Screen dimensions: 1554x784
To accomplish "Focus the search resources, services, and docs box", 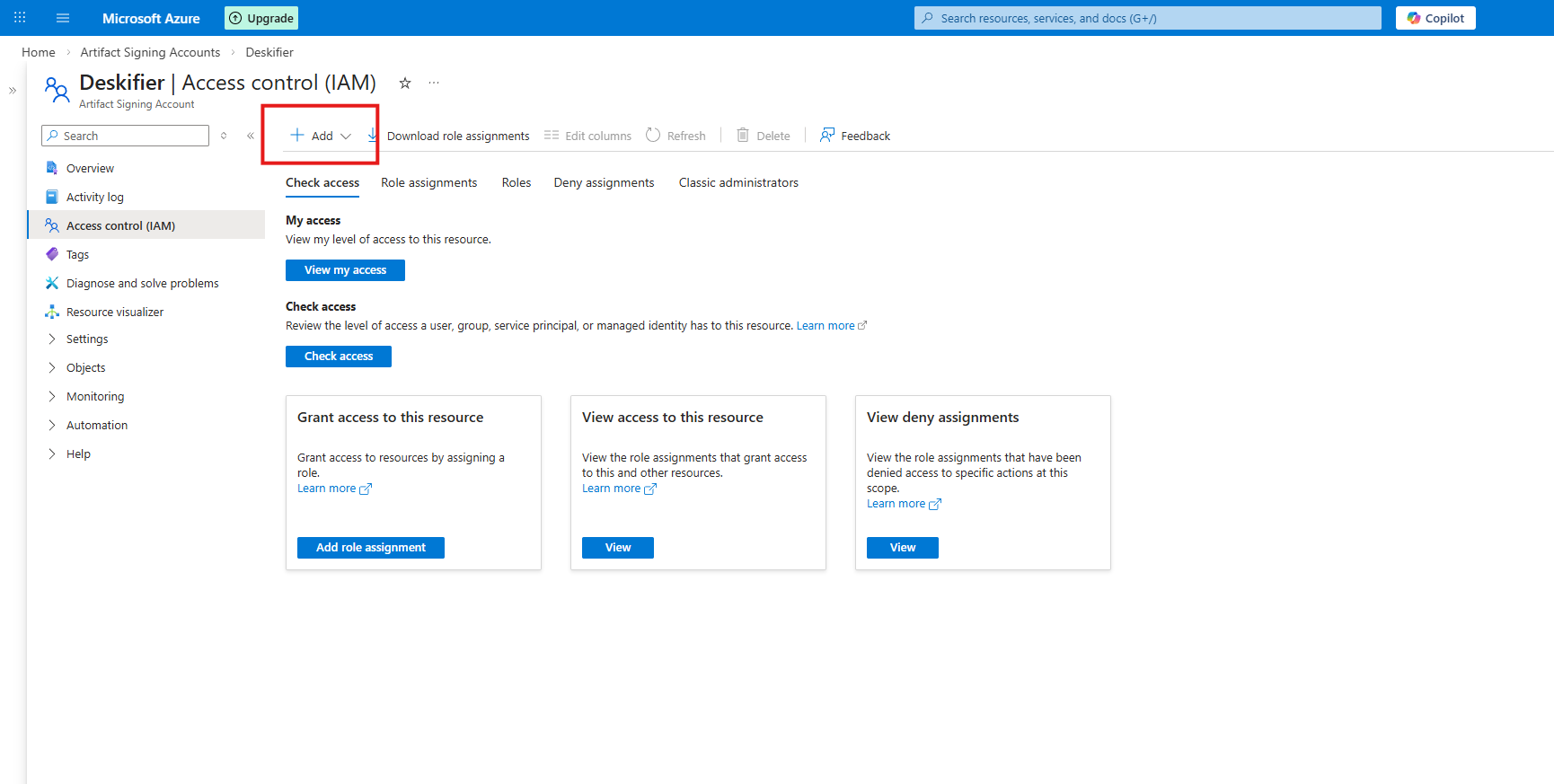I will [x=1148, y=18].
